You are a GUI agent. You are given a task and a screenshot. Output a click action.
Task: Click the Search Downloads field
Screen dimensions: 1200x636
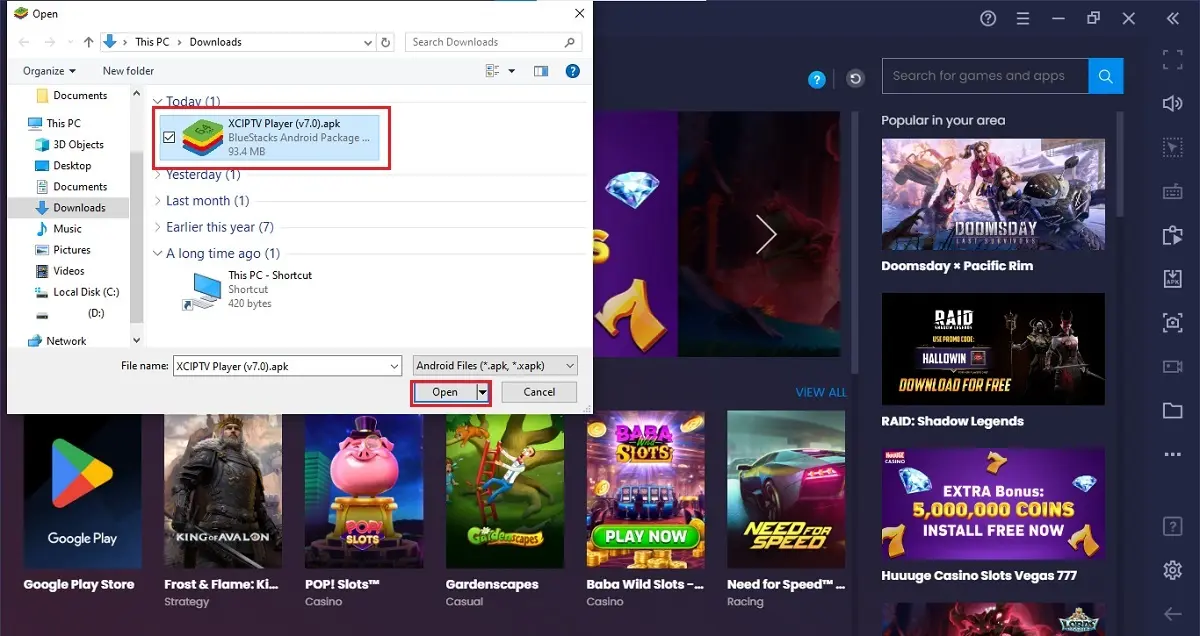tap(493, 42)
